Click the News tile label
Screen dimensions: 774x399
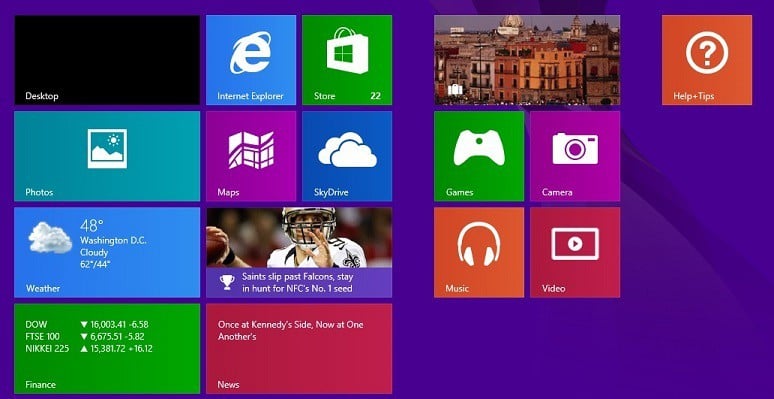(x=228, y=385)
